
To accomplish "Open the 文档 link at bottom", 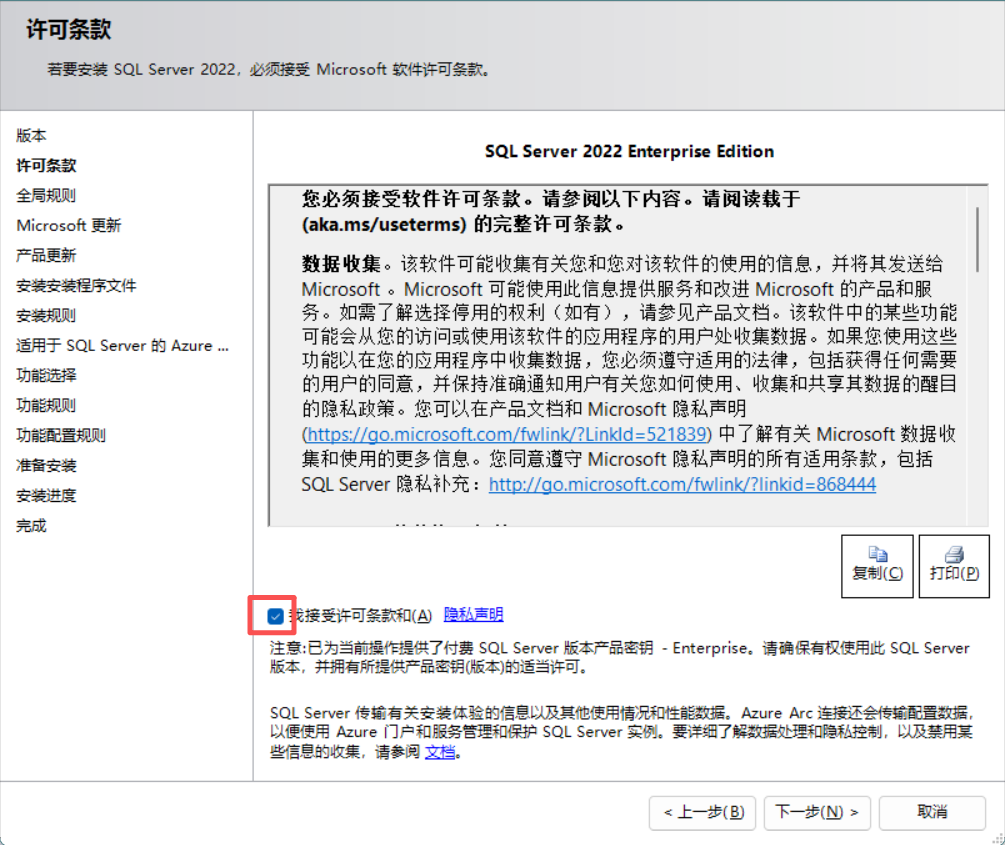I will click(x=440, y=751).
